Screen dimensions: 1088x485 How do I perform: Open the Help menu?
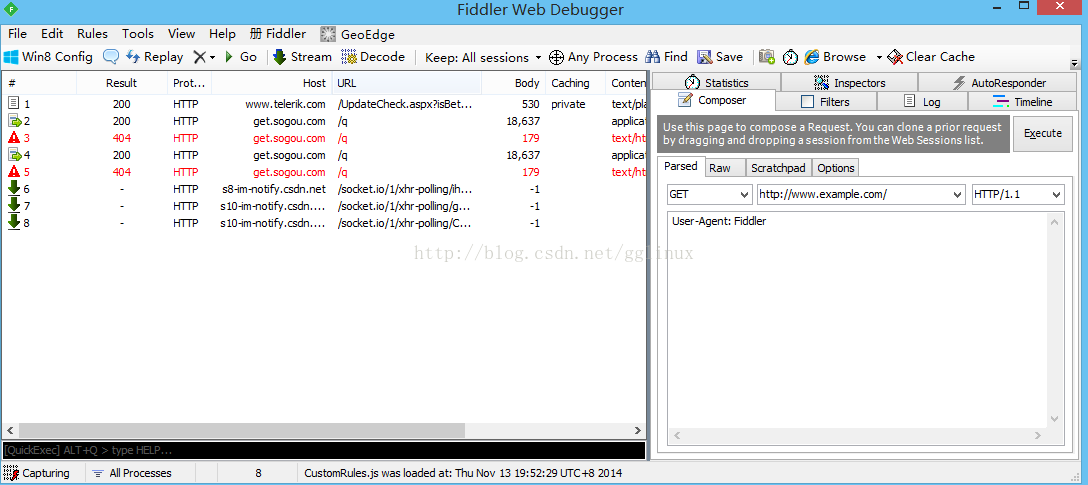tap(222, 34)
